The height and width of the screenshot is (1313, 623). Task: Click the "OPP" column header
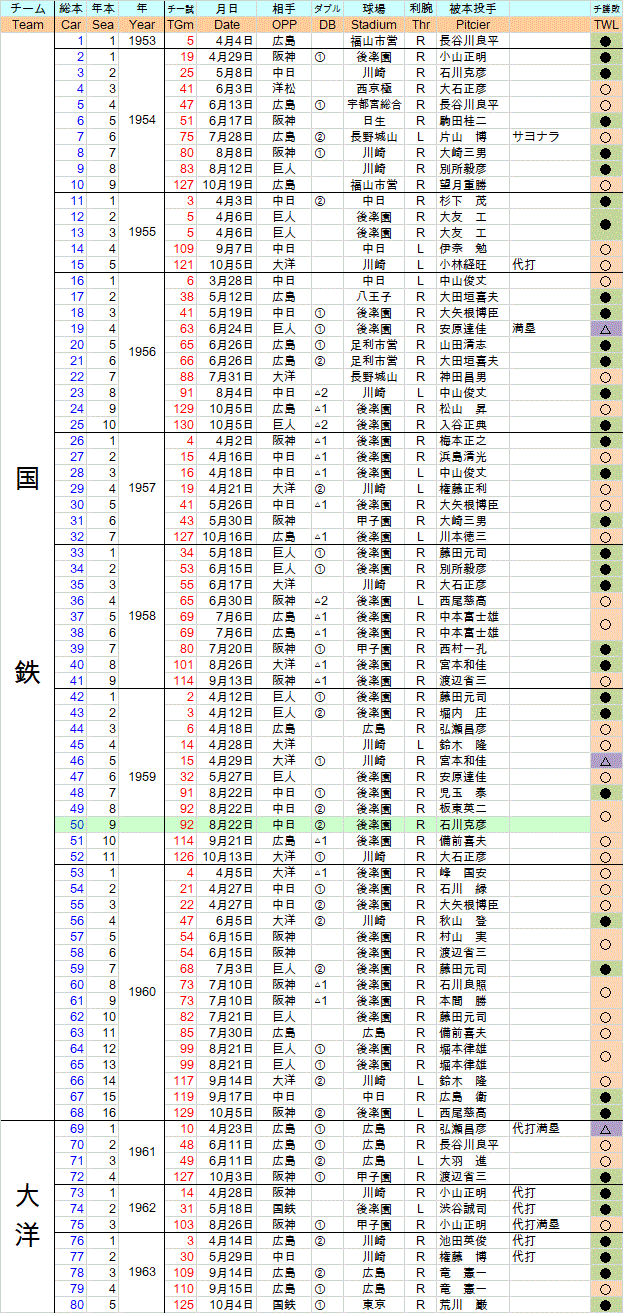pyautogui.click(x=284, y=25)
